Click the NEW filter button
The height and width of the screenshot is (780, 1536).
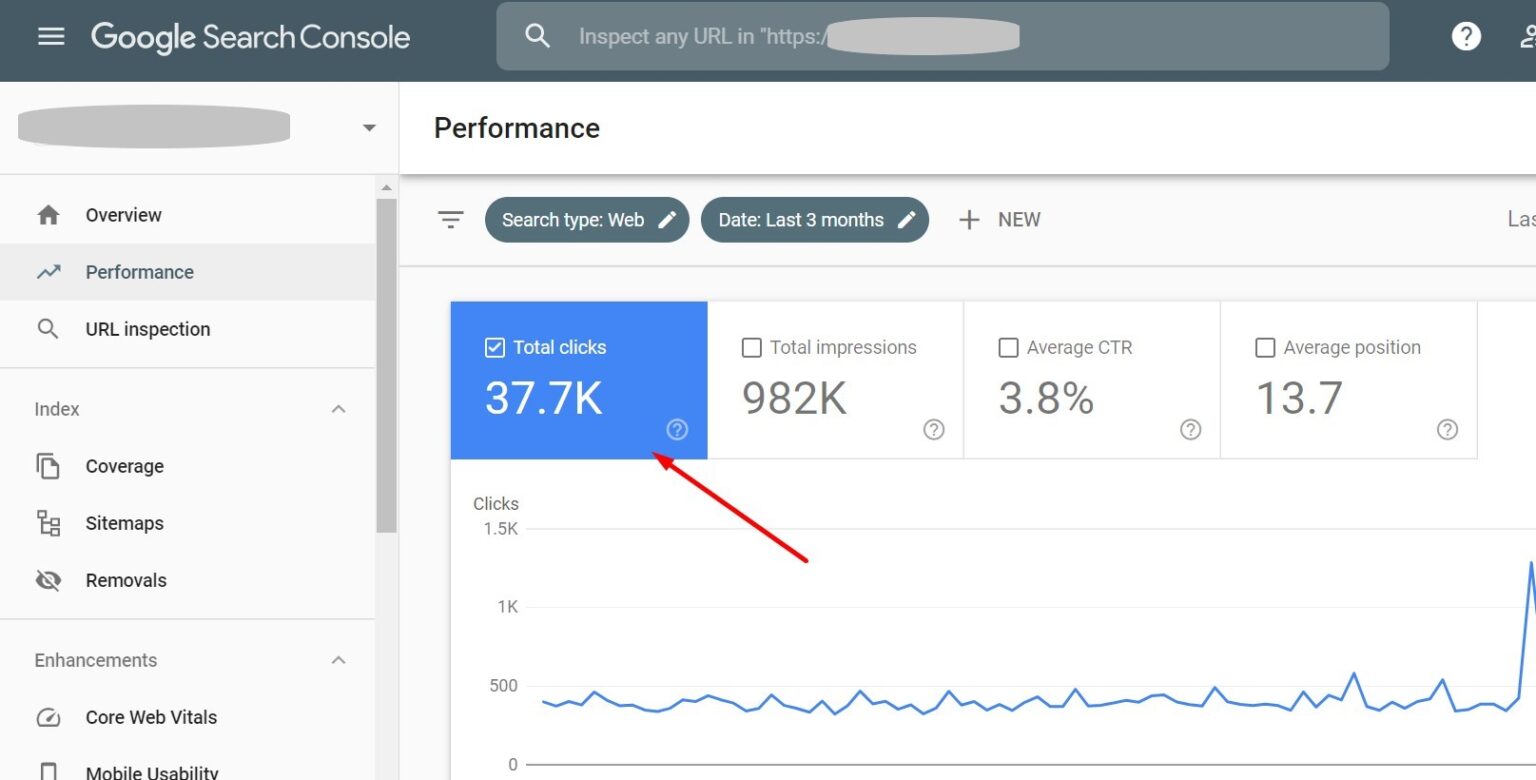pyautogui.click(x=999, y=219)
